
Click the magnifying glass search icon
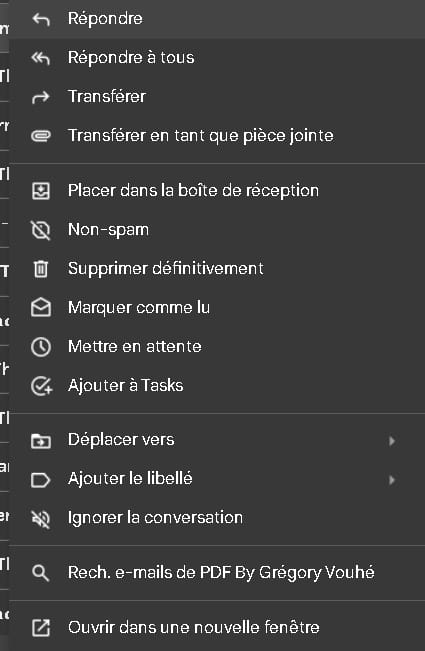tap(41, 573)
